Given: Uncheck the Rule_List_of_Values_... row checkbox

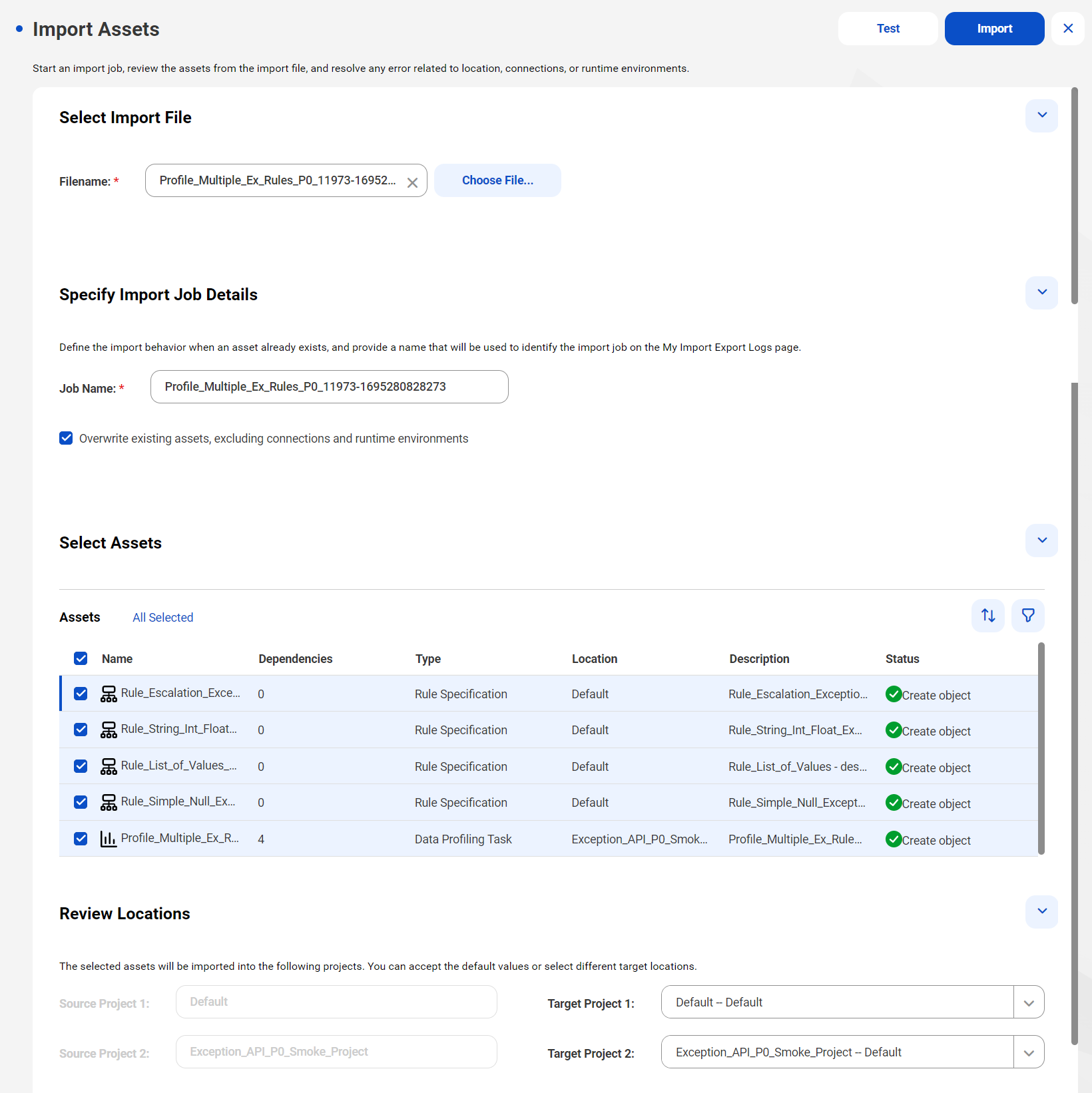Looking at the screenshot, I should [x=81, y=766].
